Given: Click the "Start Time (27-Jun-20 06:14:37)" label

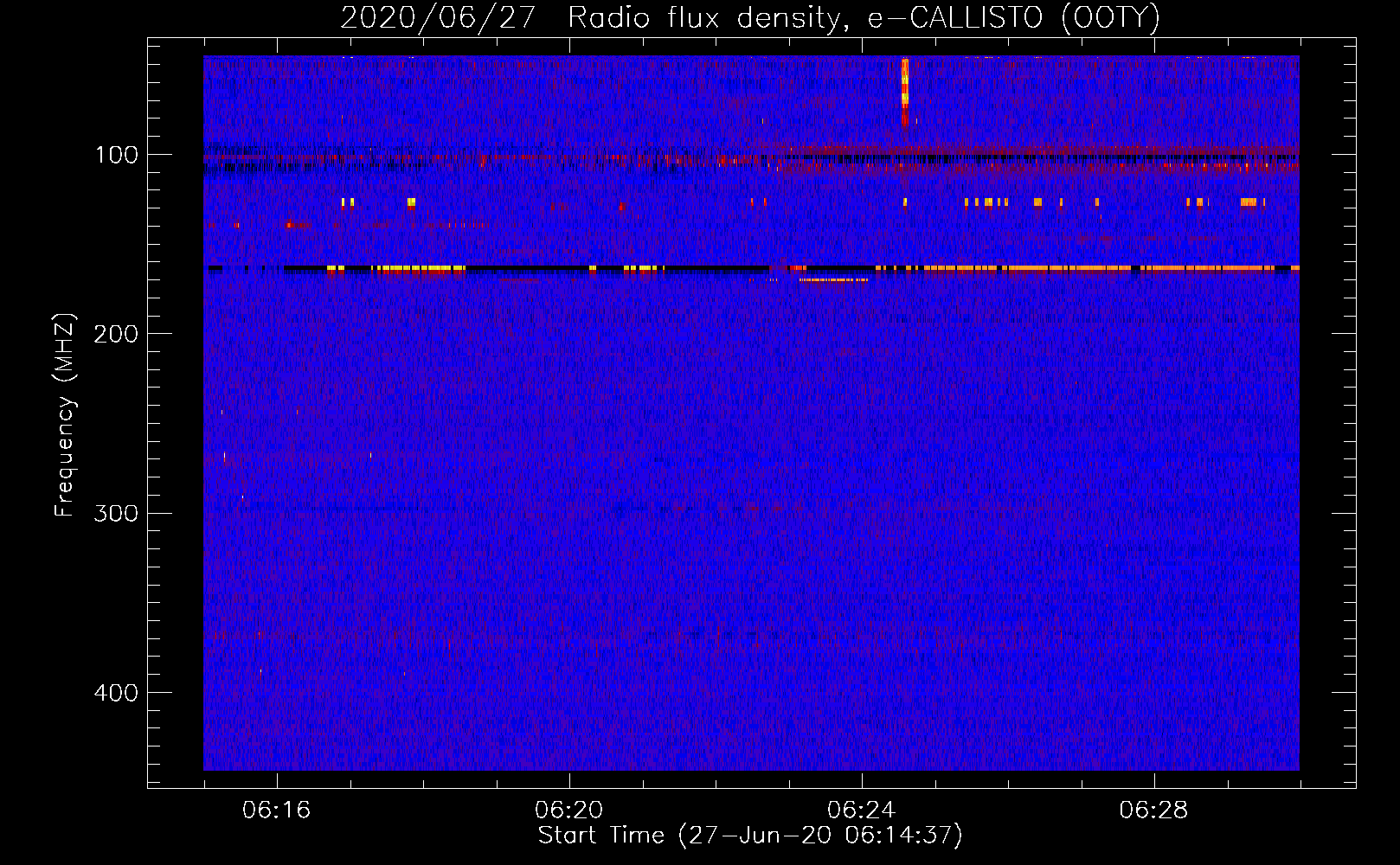Looking at the screenshot, I should (750, 836).
